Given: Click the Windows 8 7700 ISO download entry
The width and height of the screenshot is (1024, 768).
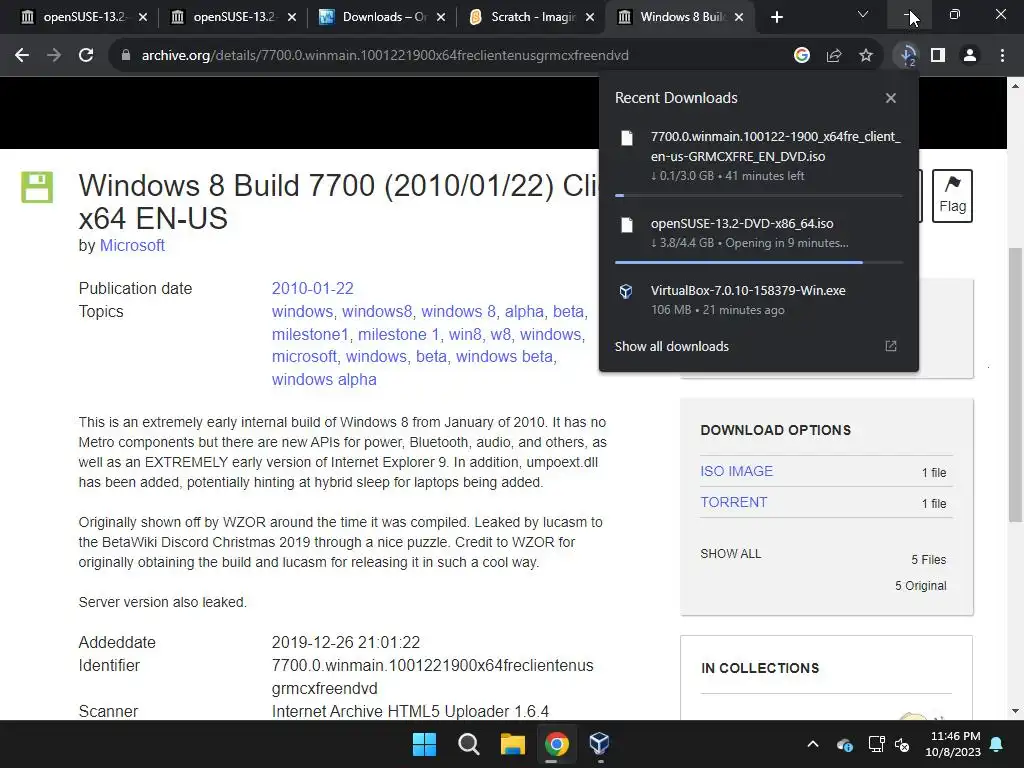Looking at the screenshot, I should (x=759, y=157).
